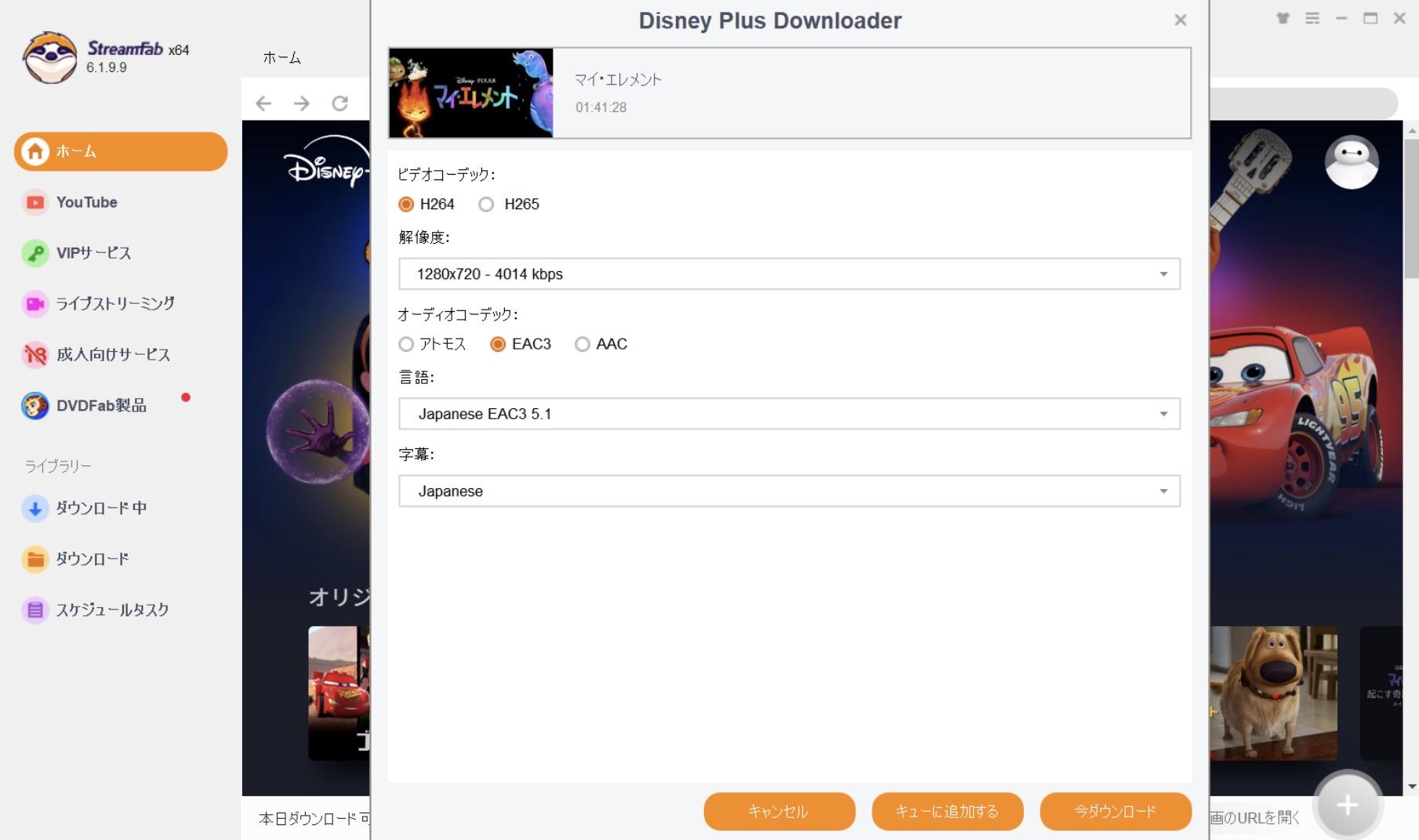Click the マイ・エレメント title text

tap(618, 80)
